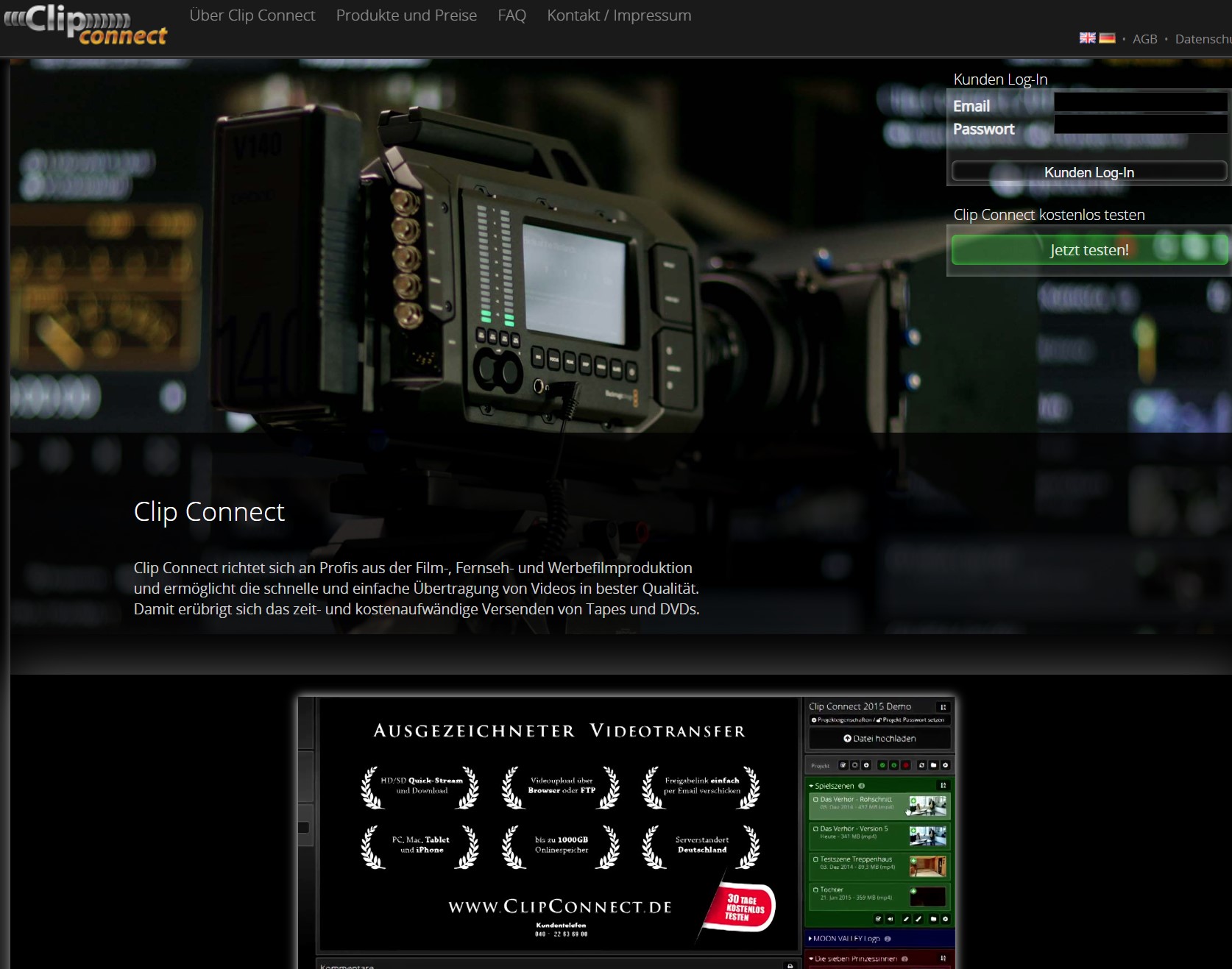
Task: Click the first green check icon in the Projekt row
Action: pyautogui.click(x=882, y=765)
